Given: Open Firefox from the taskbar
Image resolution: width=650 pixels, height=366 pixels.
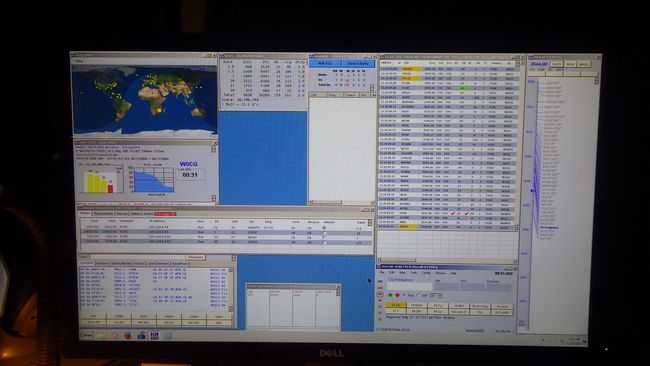Looking at the screenshot, I should point(127,335).
